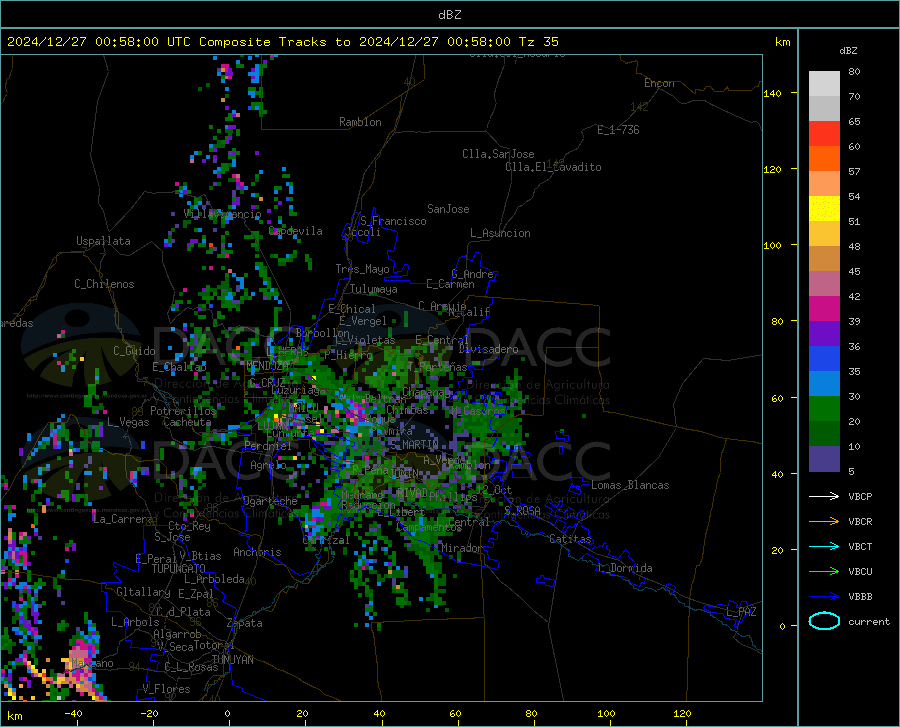
Task: Click the white VBCP arrow in legend
Action: pos(824,496)
